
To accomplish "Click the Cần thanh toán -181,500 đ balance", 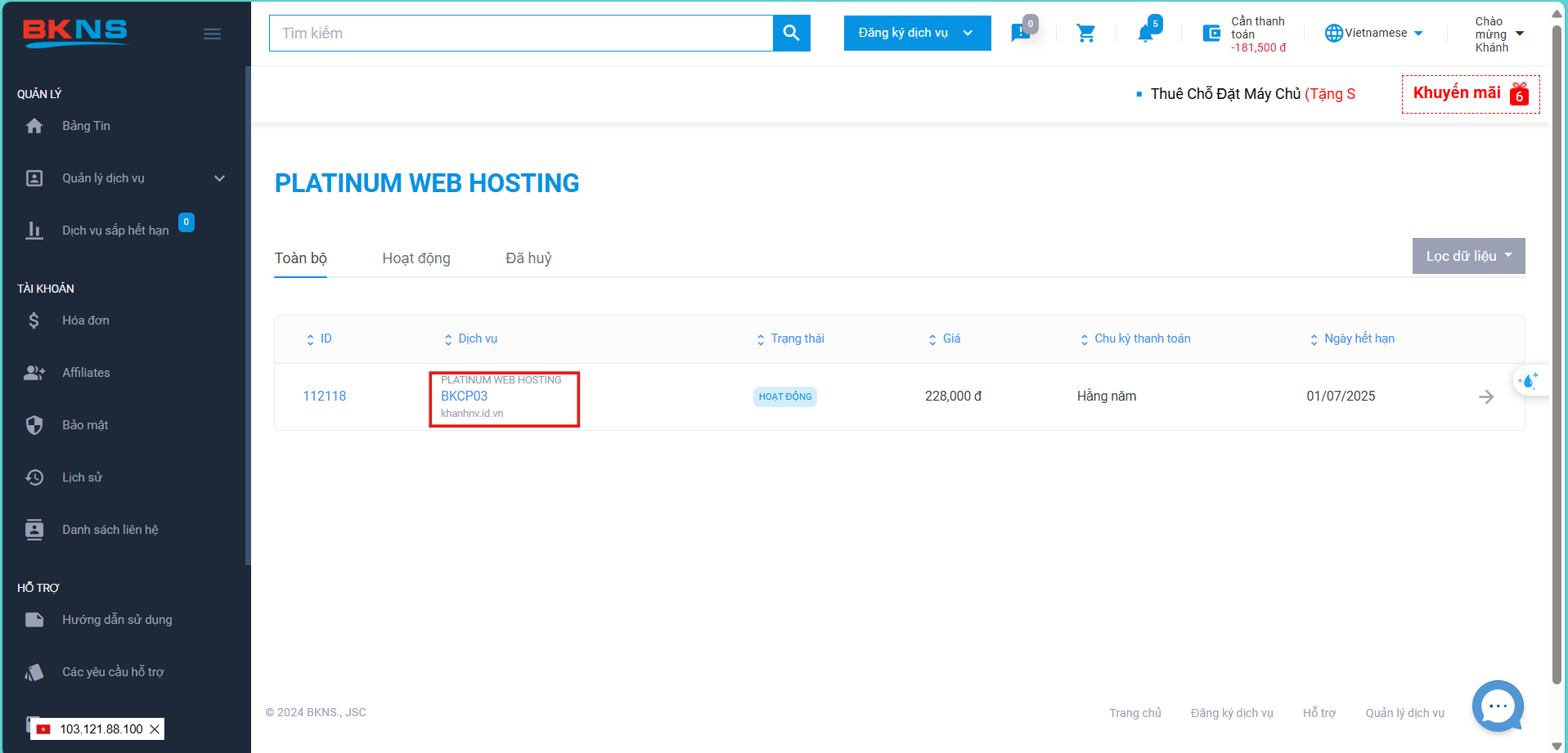I will coord(1258,34).
